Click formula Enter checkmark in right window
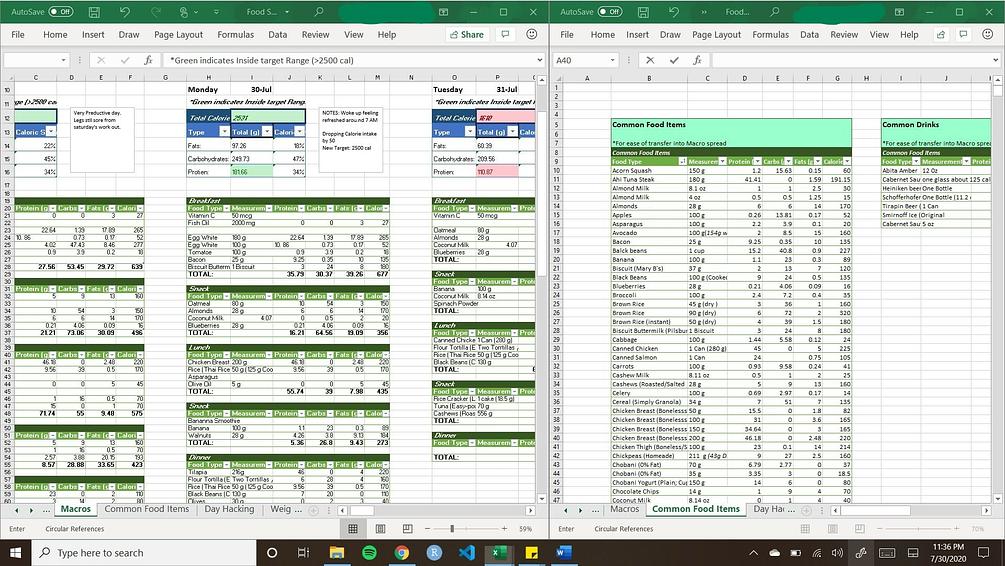1005x566 pixels. pyautogui.click(x=674, y=60)
